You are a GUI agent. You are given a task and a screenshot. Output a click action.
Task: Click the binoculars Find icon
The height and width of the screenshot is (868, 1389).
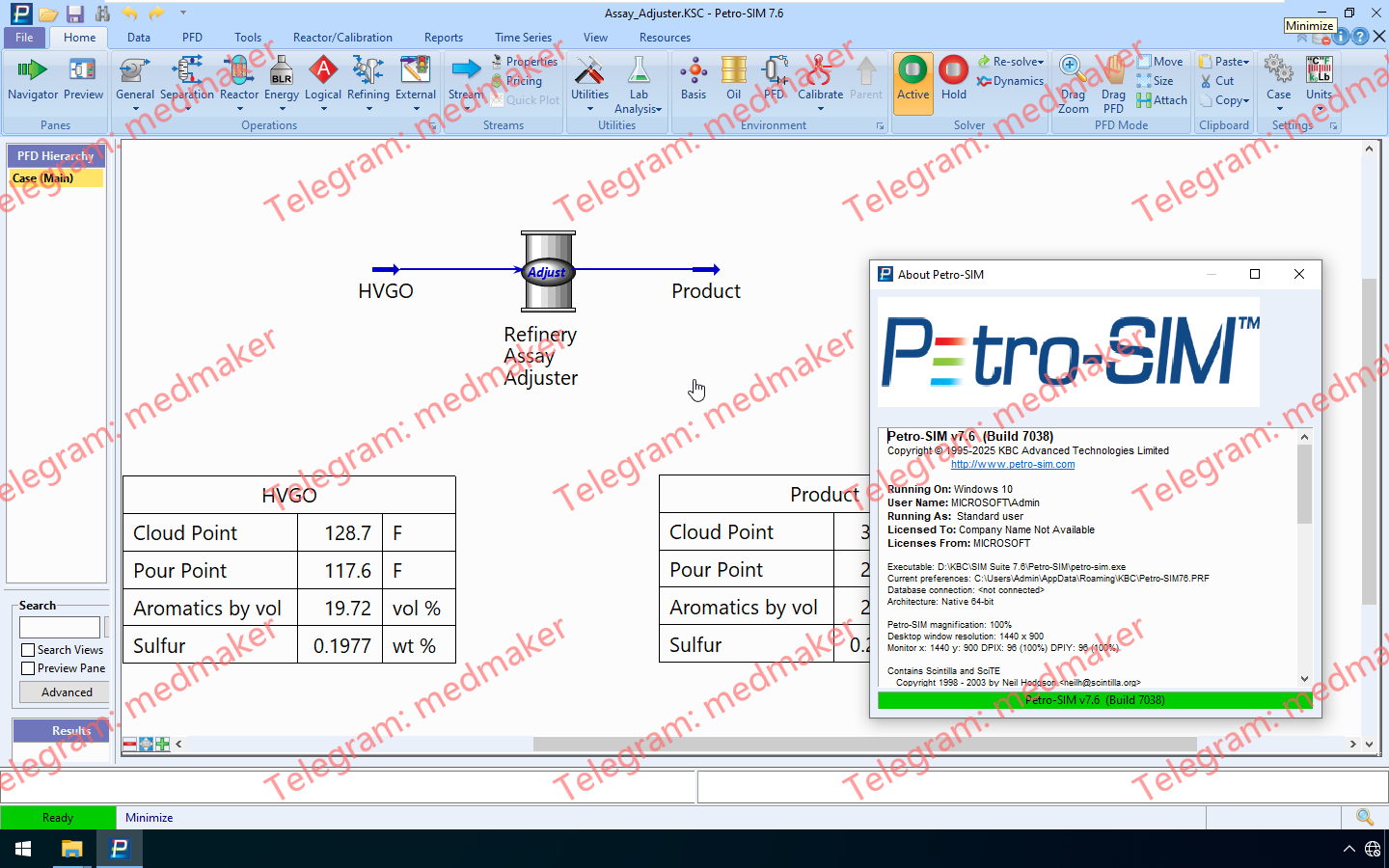pyautogui.click(x=102, y=14)
